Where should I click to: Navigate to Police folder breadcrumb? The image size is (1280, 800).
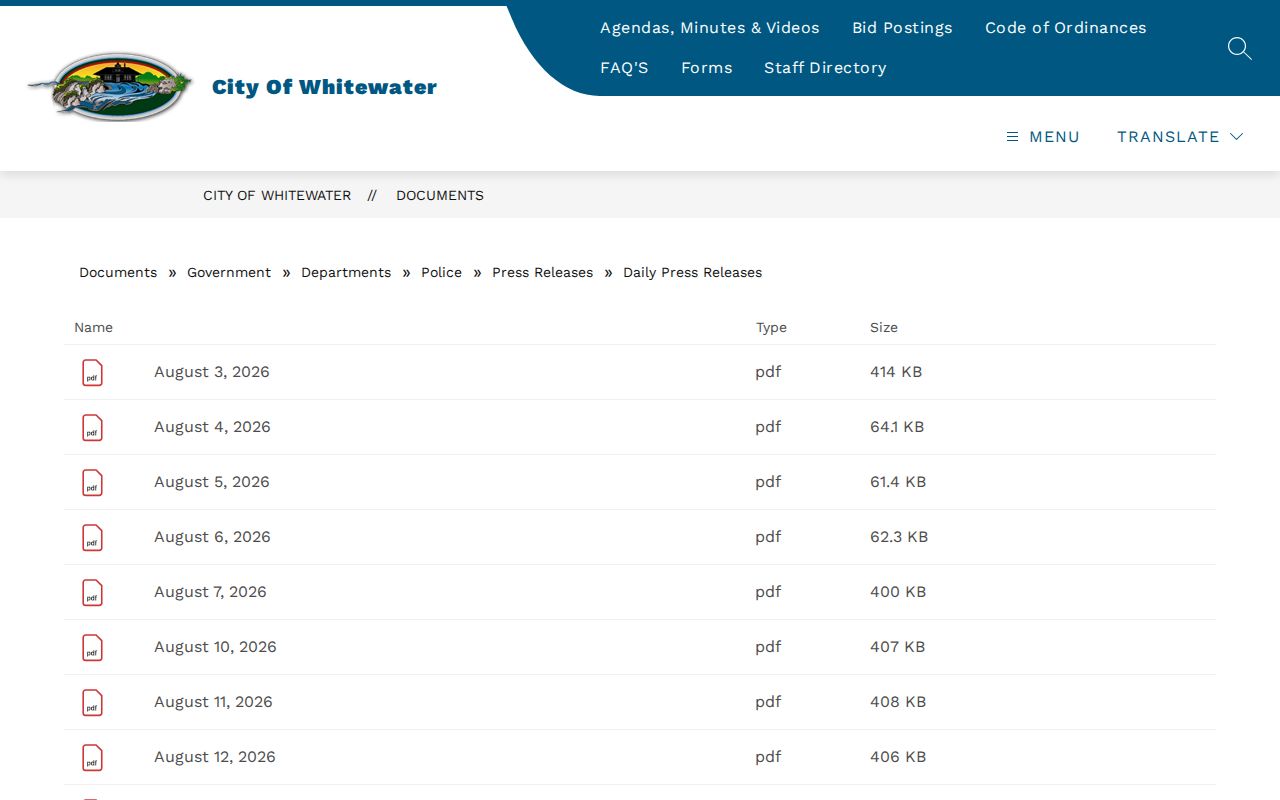point(441,273)
